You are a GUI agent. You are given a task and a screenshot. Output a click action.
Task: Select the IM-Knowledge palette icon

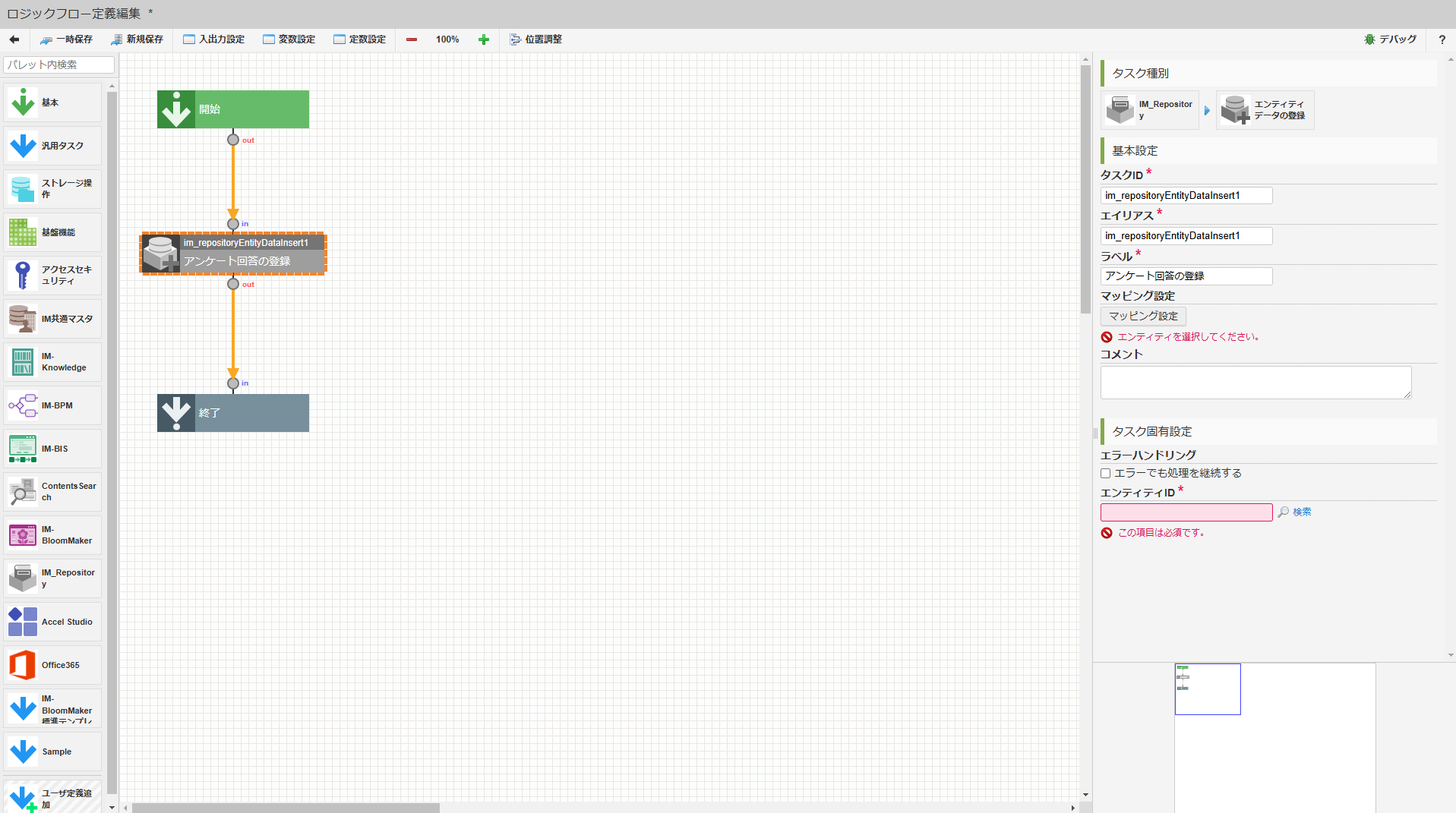coord(23,362)
